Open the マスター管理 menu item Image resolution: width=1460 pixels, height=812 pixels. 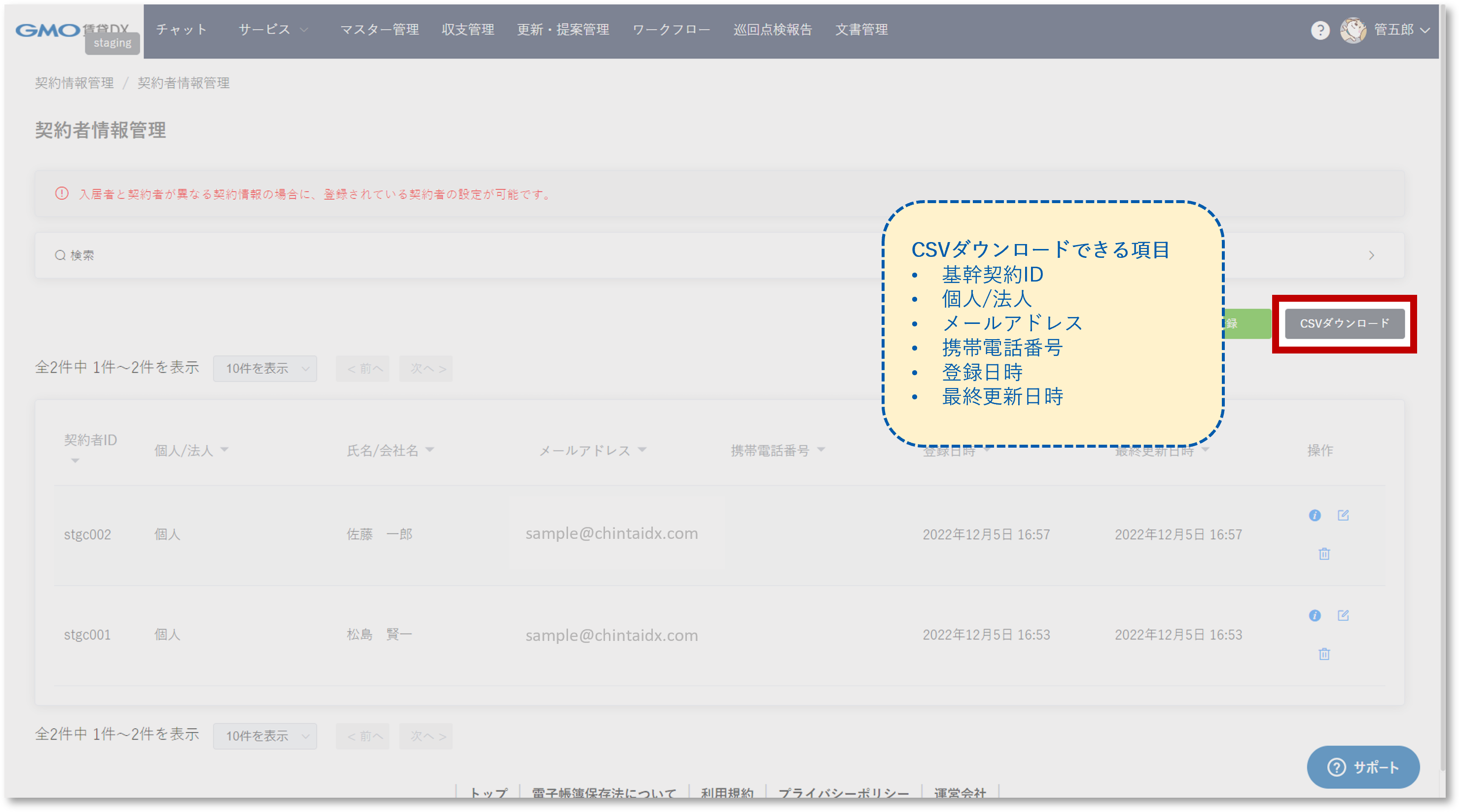pyautogui.click(x=379, y=30)
